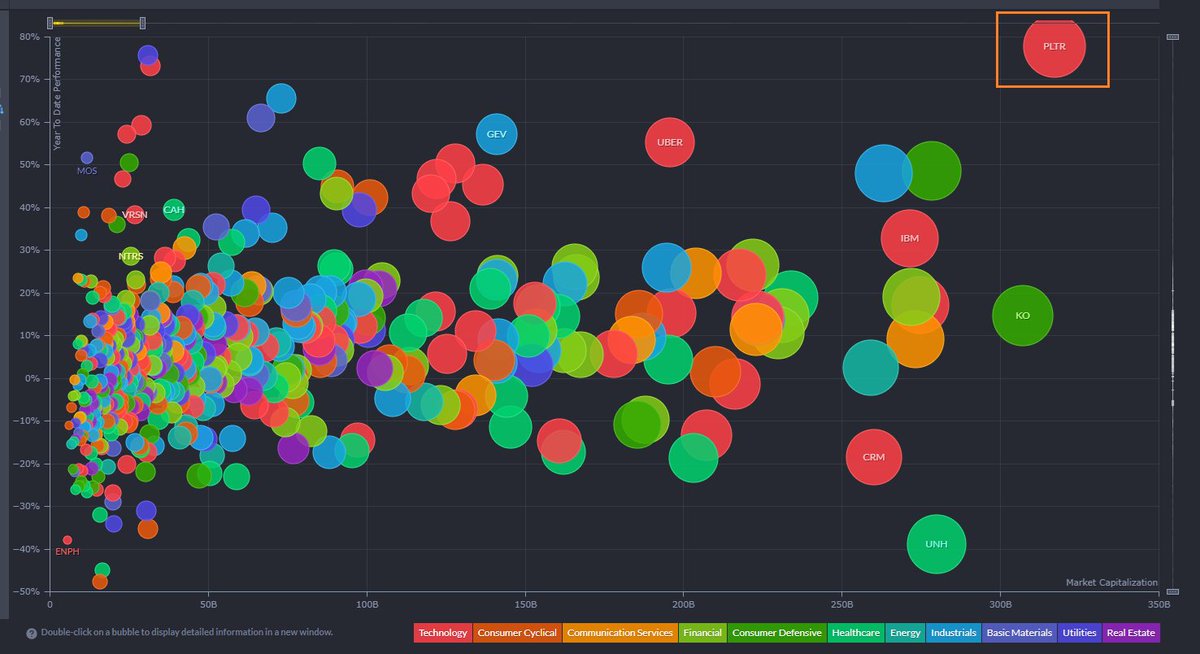
Task: Click the 0% y-axis tick label
Action: [32, 378]
